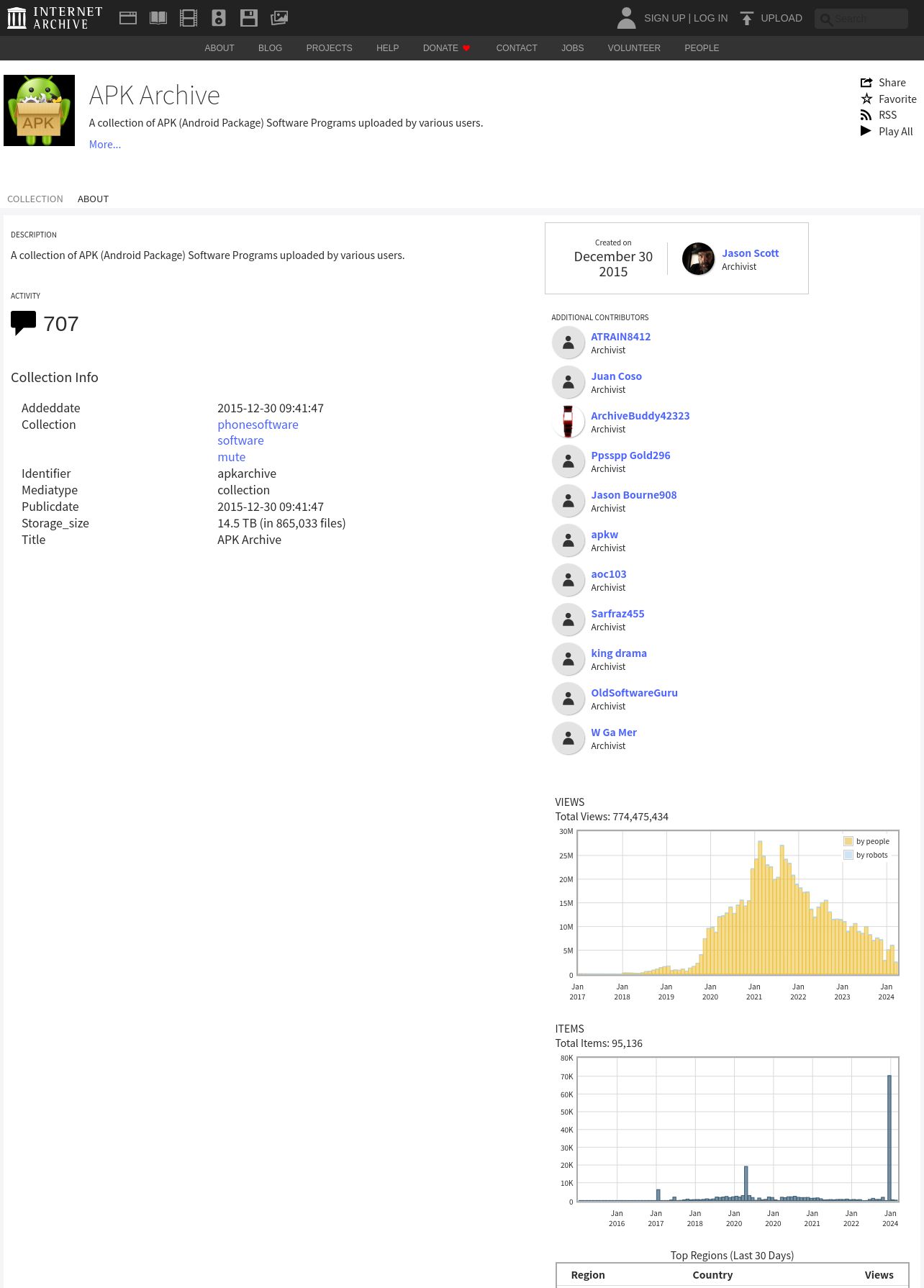The height and width of the screenshot is (1288, 924).
Task: Open the VOLUNTEER menu item
Action: coord(634,48)
